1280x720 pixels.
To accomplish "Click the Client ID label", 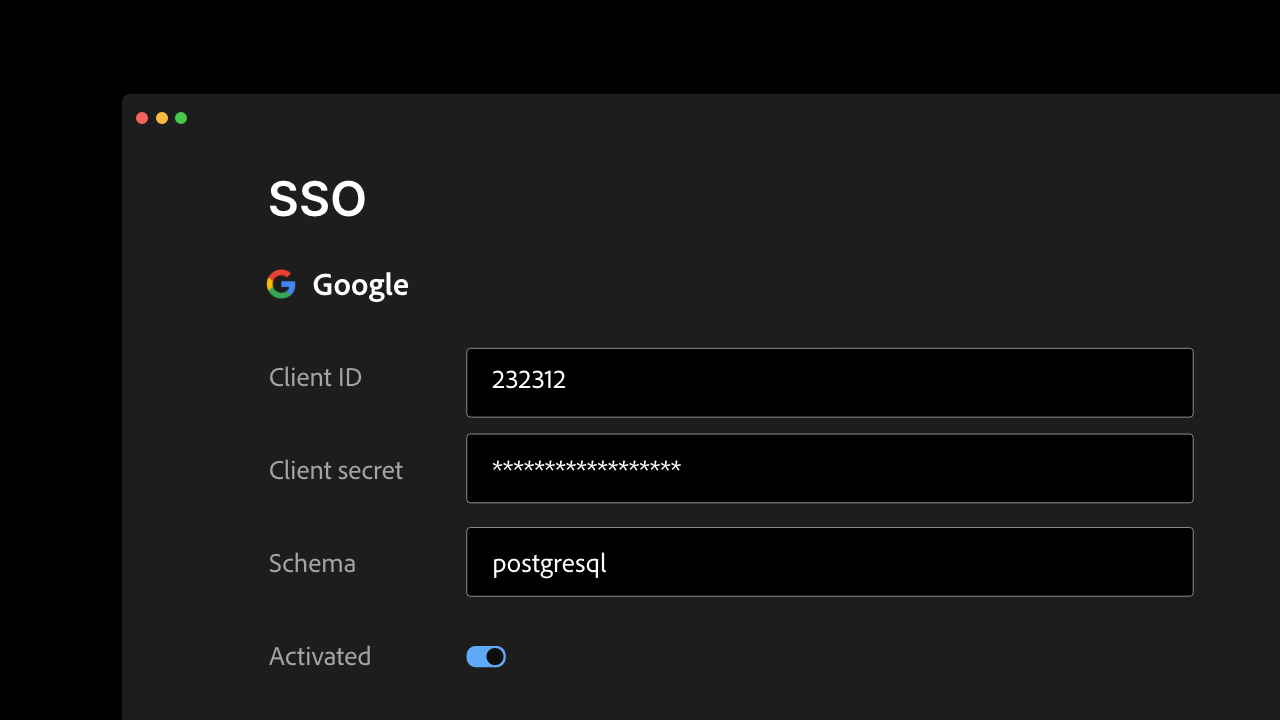I will [315, 378].
